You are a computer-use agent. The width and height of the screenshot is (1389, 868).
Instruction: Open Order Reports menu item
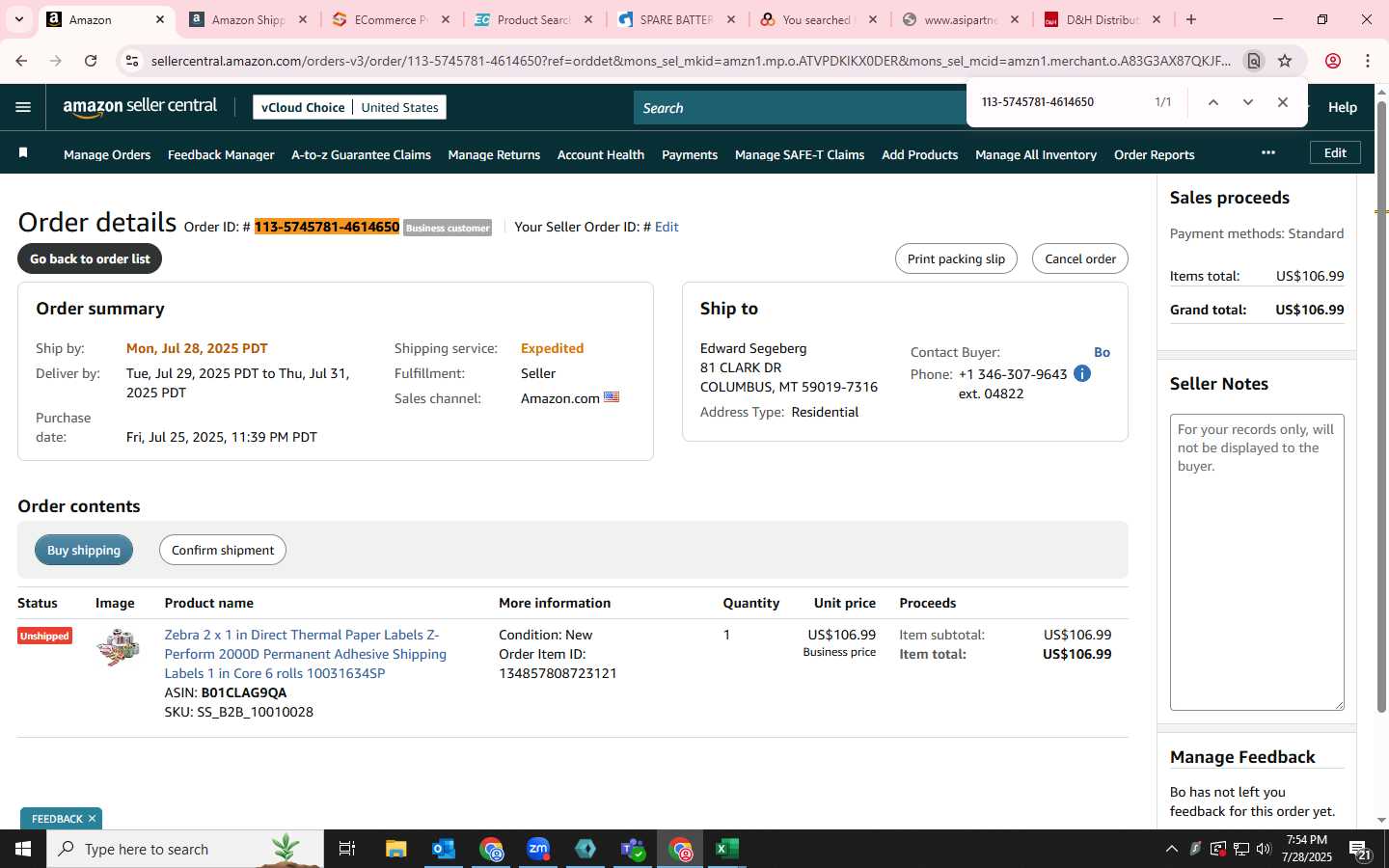(x=1154, y=154)
